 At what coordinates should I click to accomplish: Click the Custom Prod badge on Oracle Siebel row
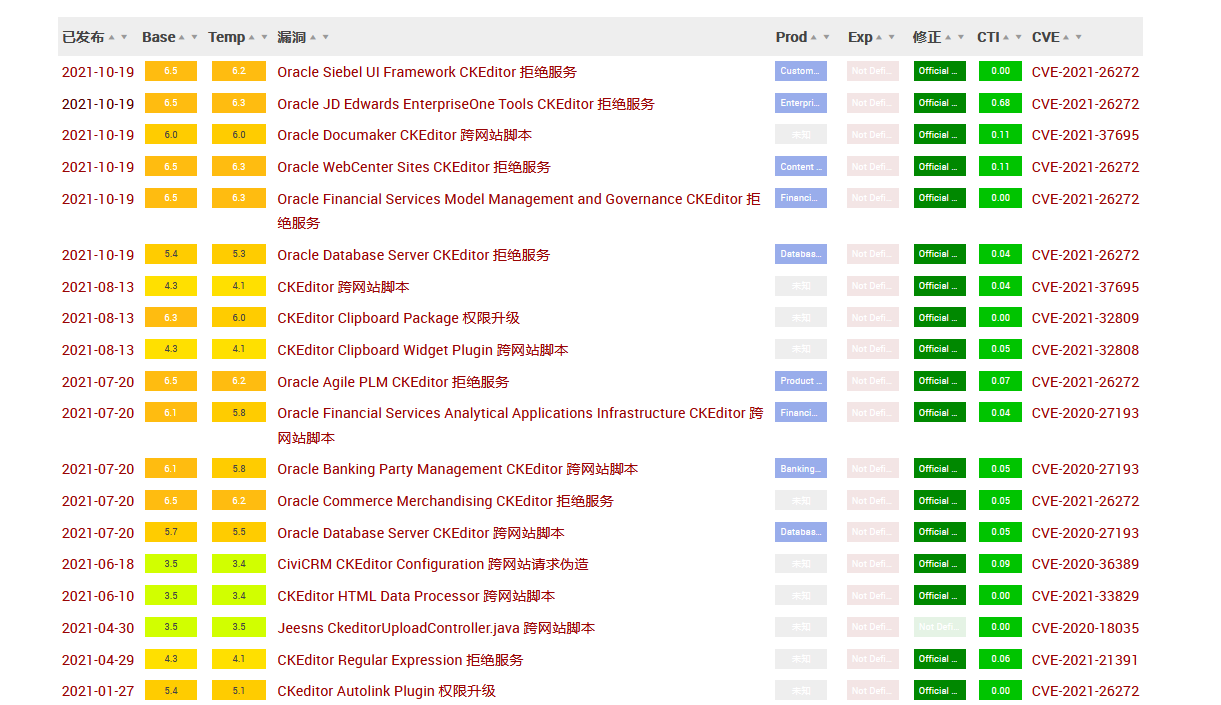[800, 70]
